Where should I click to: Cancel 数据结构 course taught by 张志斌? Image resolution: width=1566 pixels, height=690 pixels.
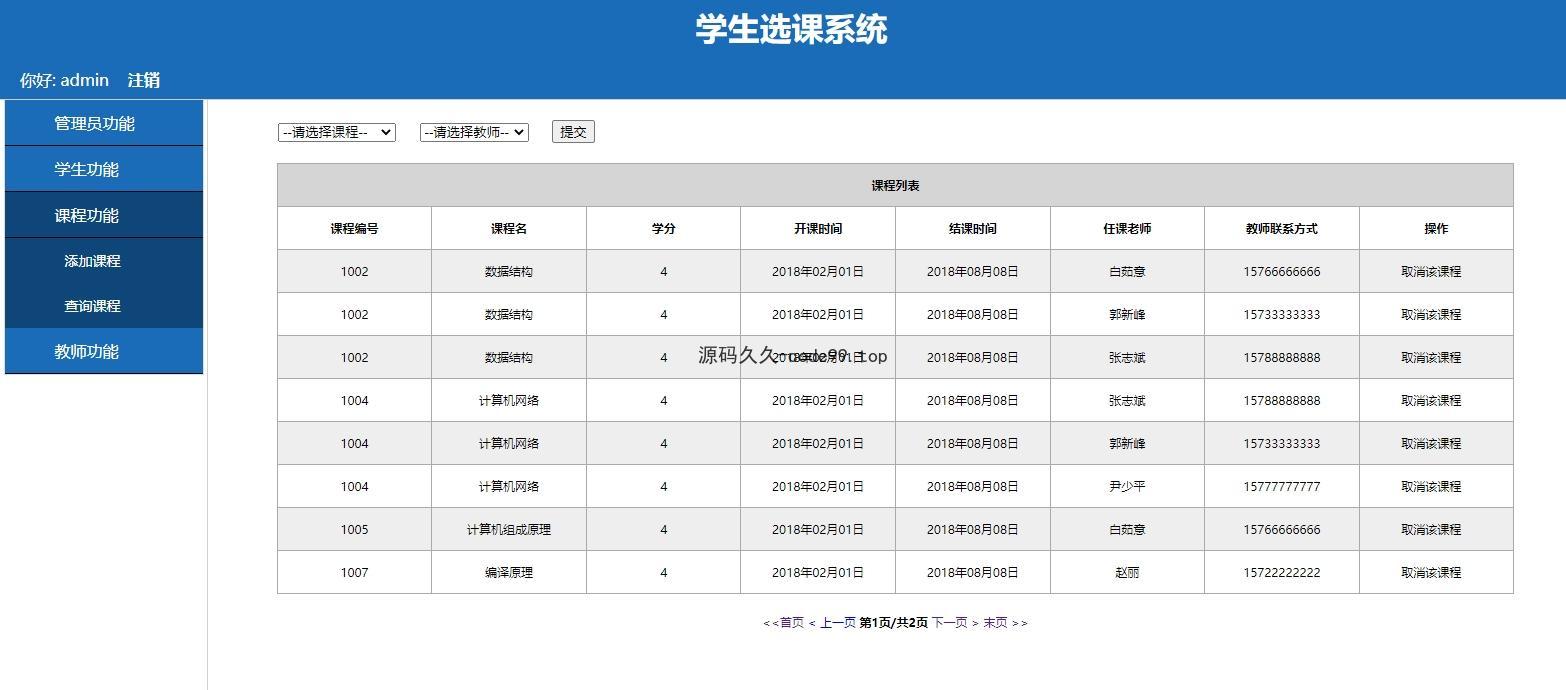tap(1431, 358)
